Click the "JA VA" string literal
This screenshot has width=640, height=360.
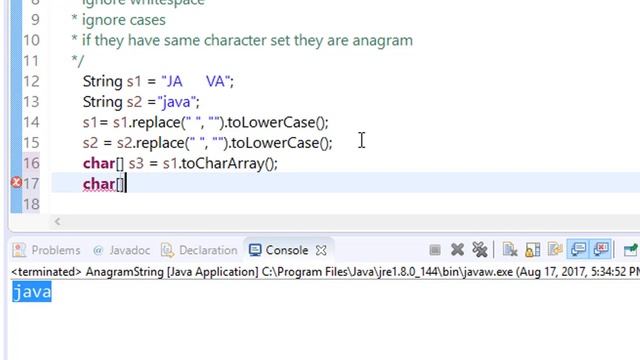click(195, 81)
